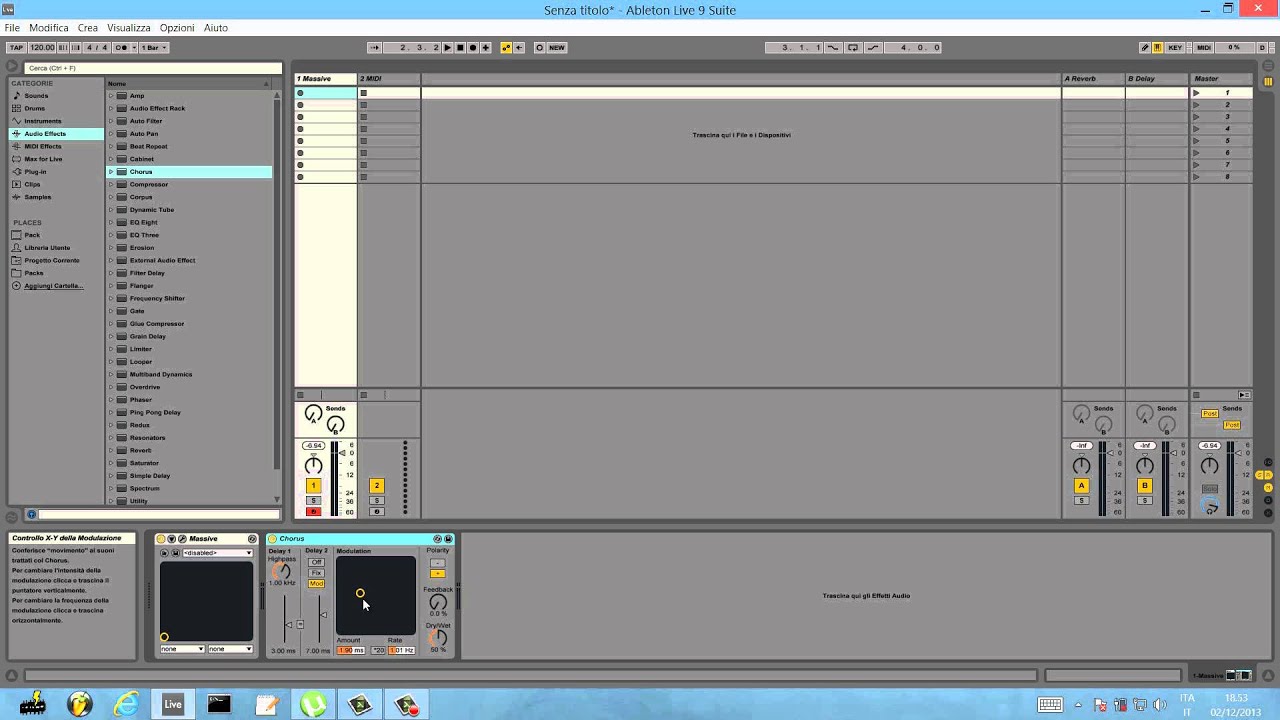Toggle the Loop switch
Screen dimensions: 1280x720
pos(852,47)
